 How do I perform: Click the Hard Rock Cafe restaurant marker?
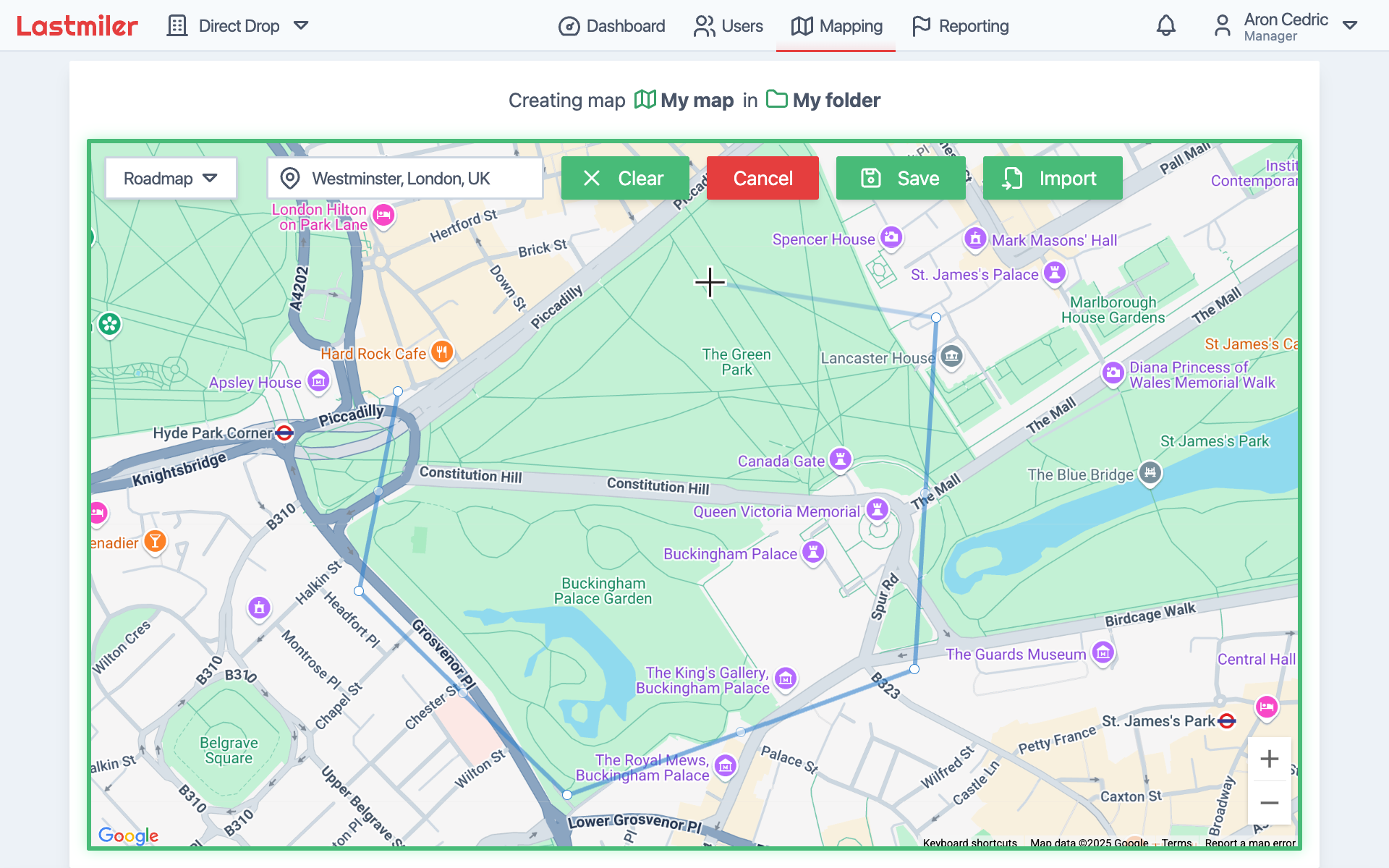pos(442,352)
